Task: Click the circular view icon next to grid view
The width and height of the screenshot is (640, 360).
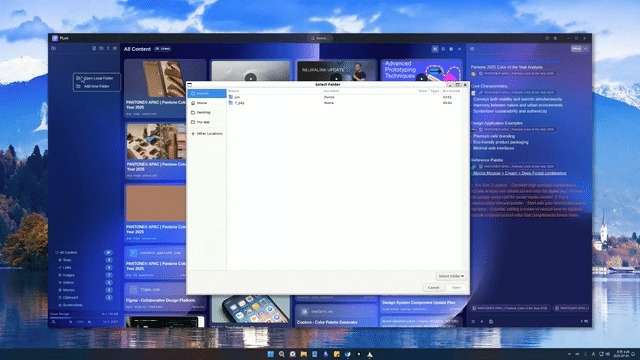Action: point(443,49)
